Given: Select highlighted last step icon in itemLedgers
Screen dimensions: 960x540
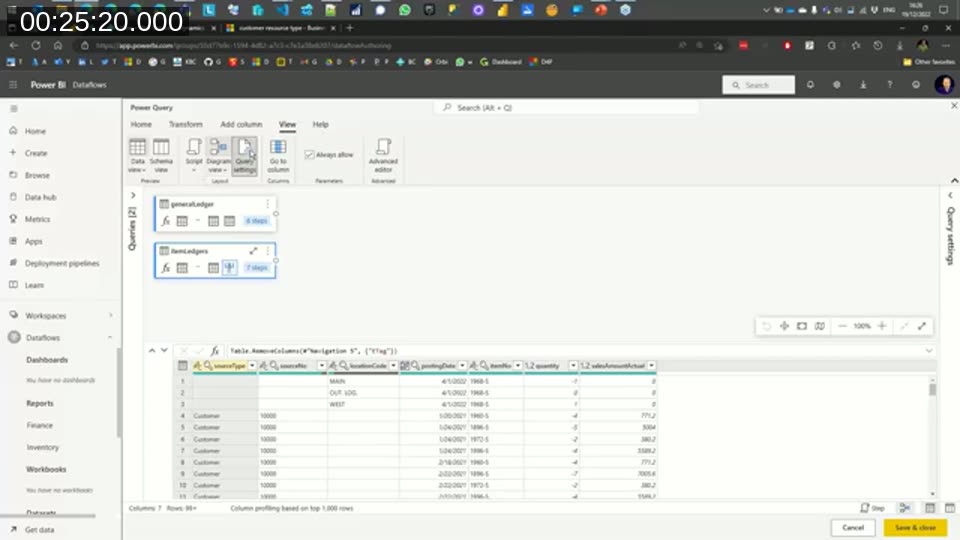Looking at the screenshot, I should click(x=230, y=268).
